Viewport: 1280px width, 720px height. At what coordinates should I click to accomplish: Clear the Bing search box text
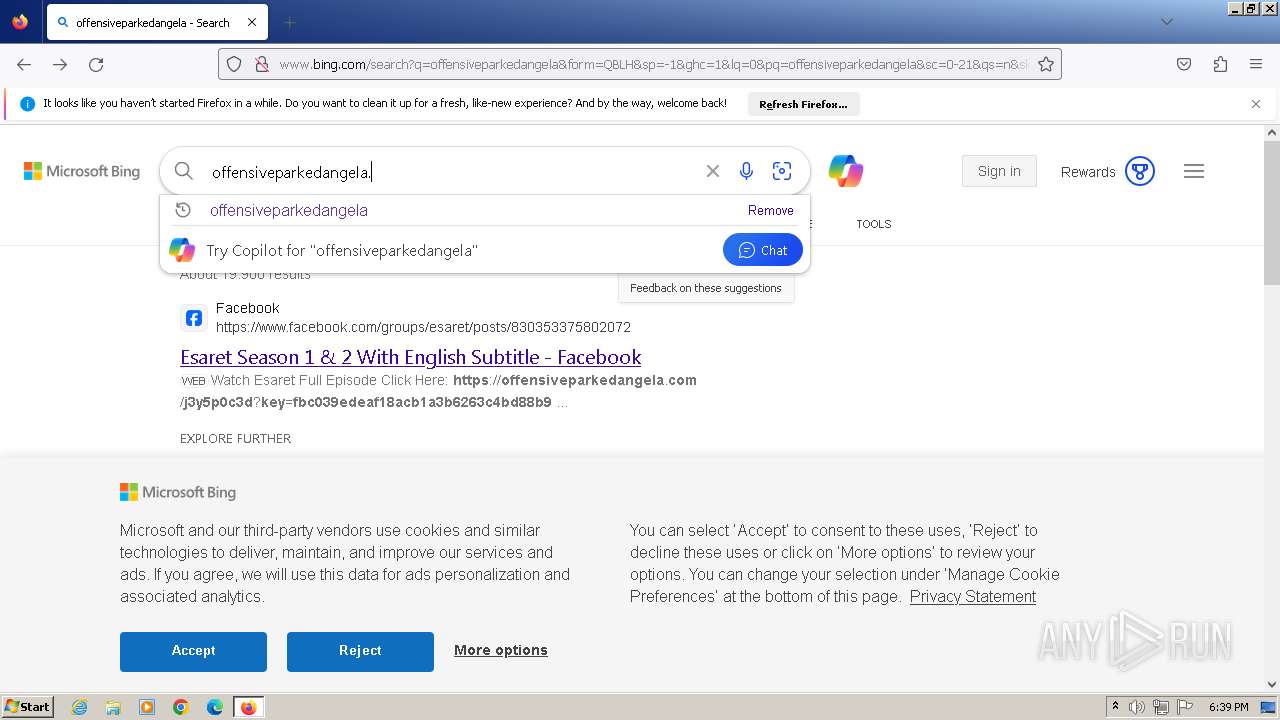pyautogui.click(x=713, y=171)
